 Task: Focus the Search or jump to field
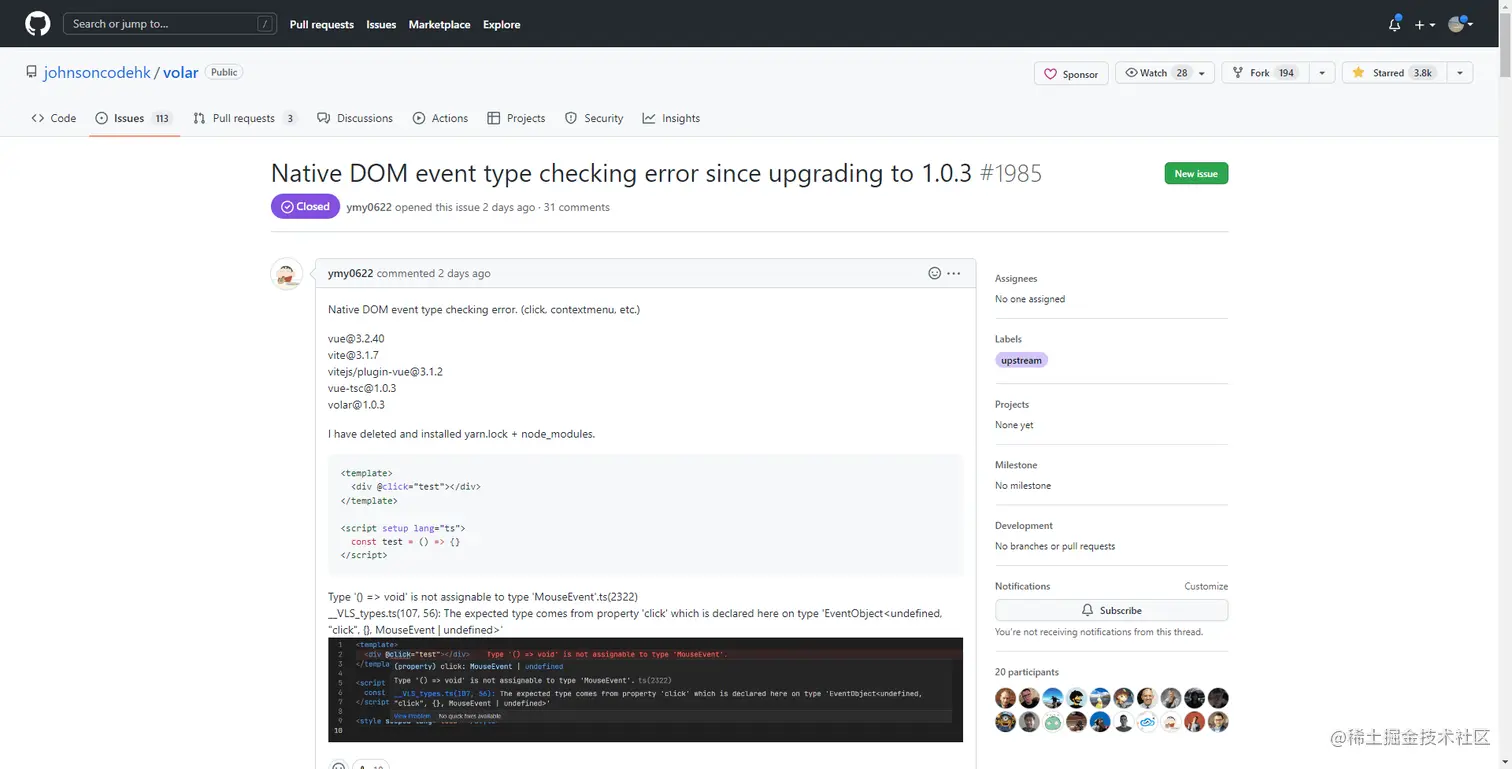(170, 24)
